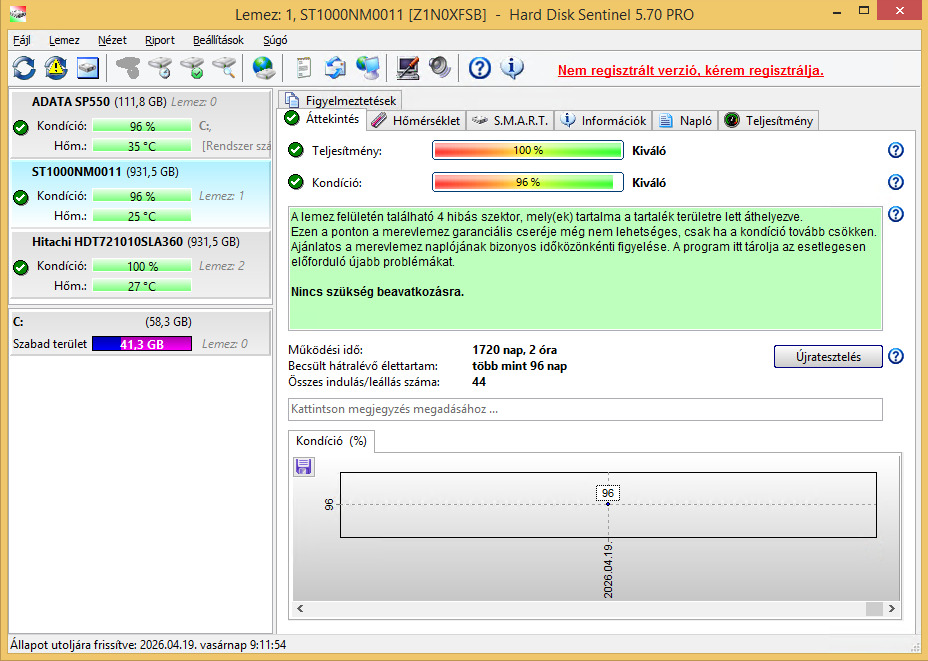
Task: Open the Lemez menu
Action: (64, 40)
